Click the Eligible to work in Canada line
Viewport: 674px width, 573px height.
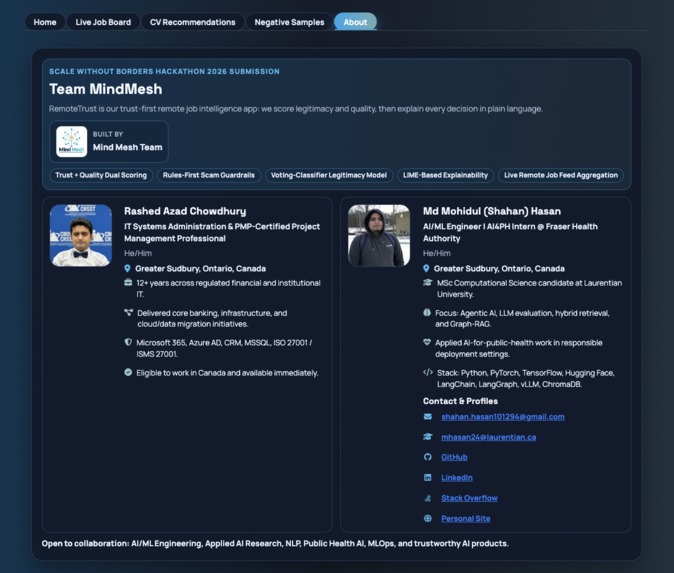pyautogui.click(x=227, y=373)
